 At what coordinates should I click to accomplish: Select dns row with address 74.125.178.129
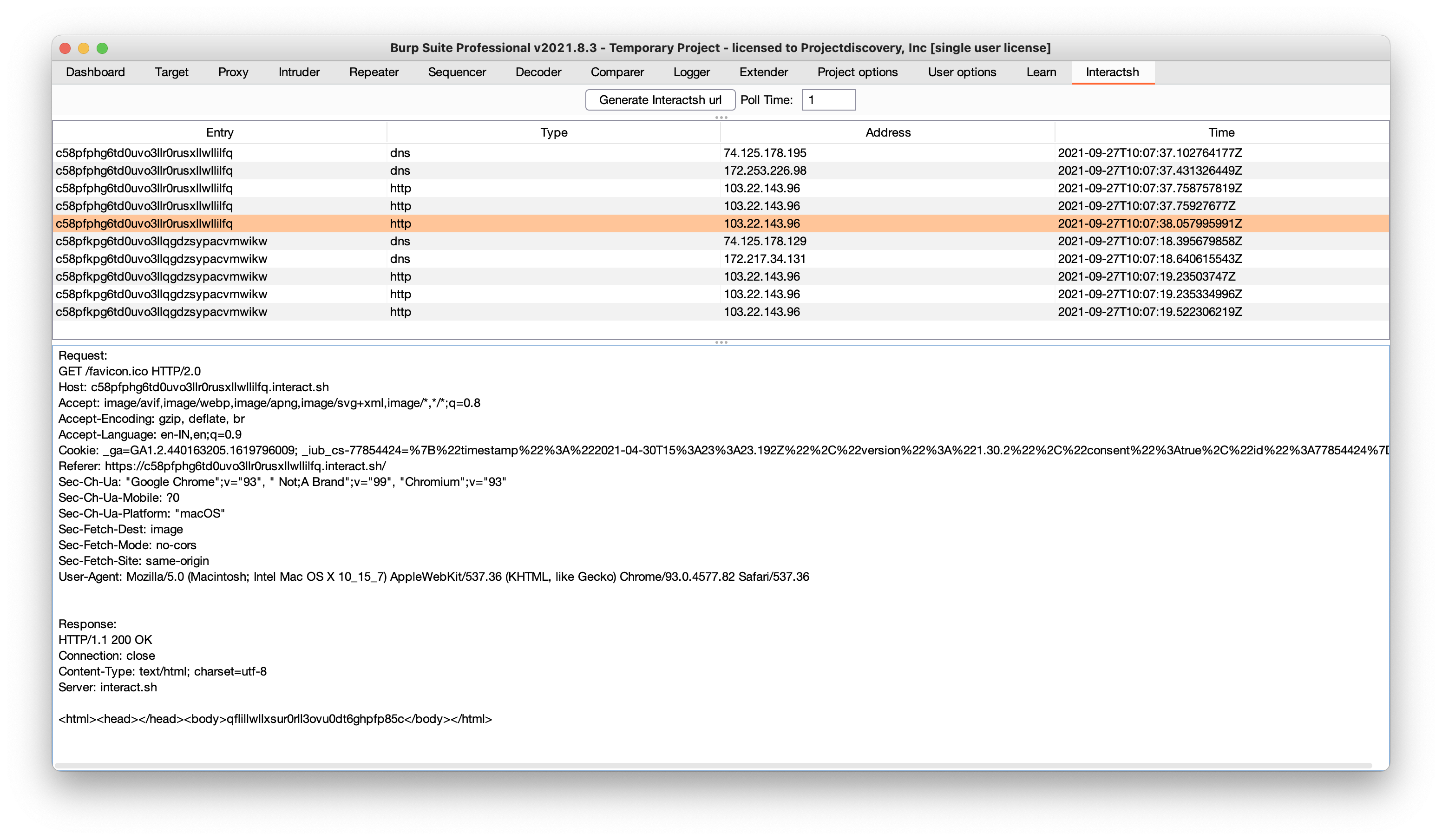721,242
